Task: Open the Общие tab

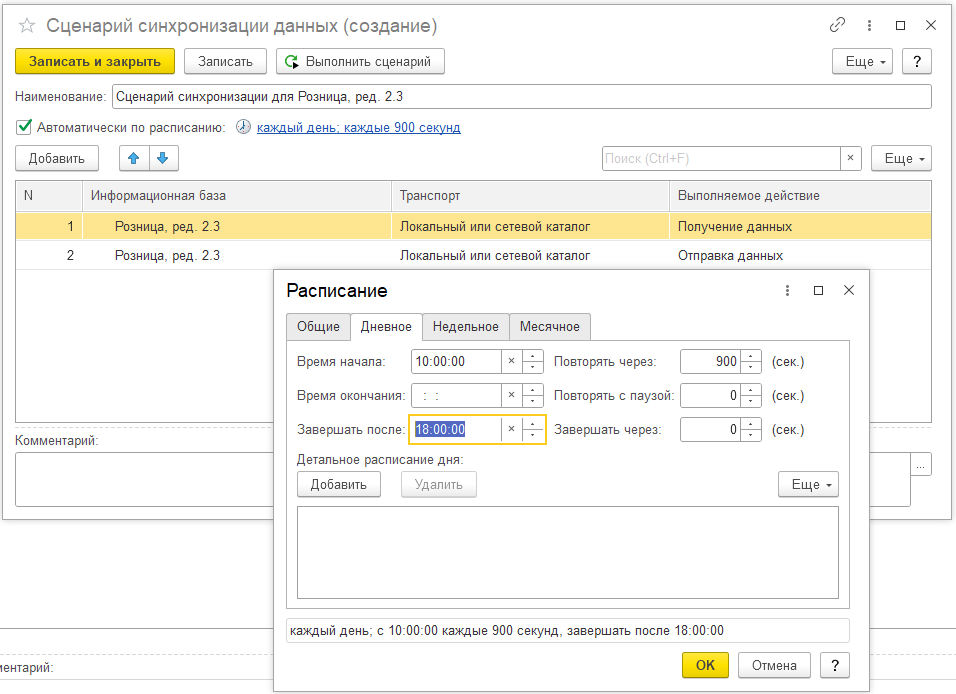Action: [318, 327]
